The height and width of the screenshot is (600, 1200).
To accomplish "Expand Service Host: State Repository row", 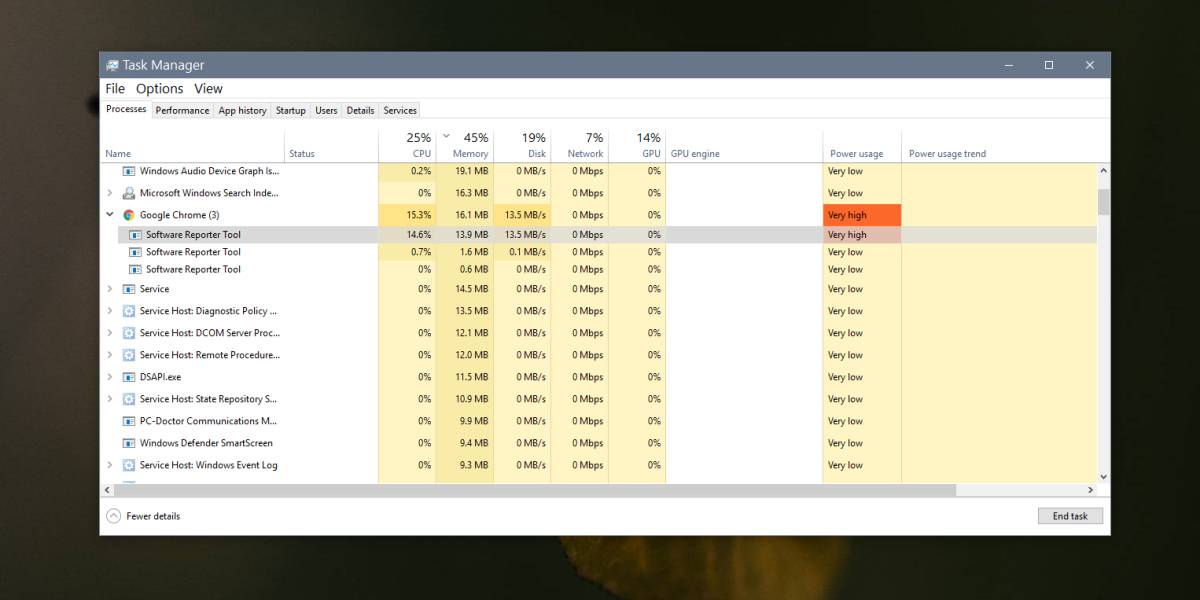I will [110, 399].
